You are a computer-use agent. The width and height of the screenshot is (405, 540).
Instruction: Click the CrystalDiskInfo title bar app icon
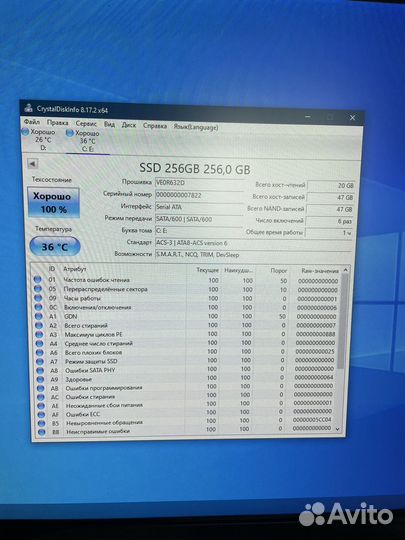29,107
